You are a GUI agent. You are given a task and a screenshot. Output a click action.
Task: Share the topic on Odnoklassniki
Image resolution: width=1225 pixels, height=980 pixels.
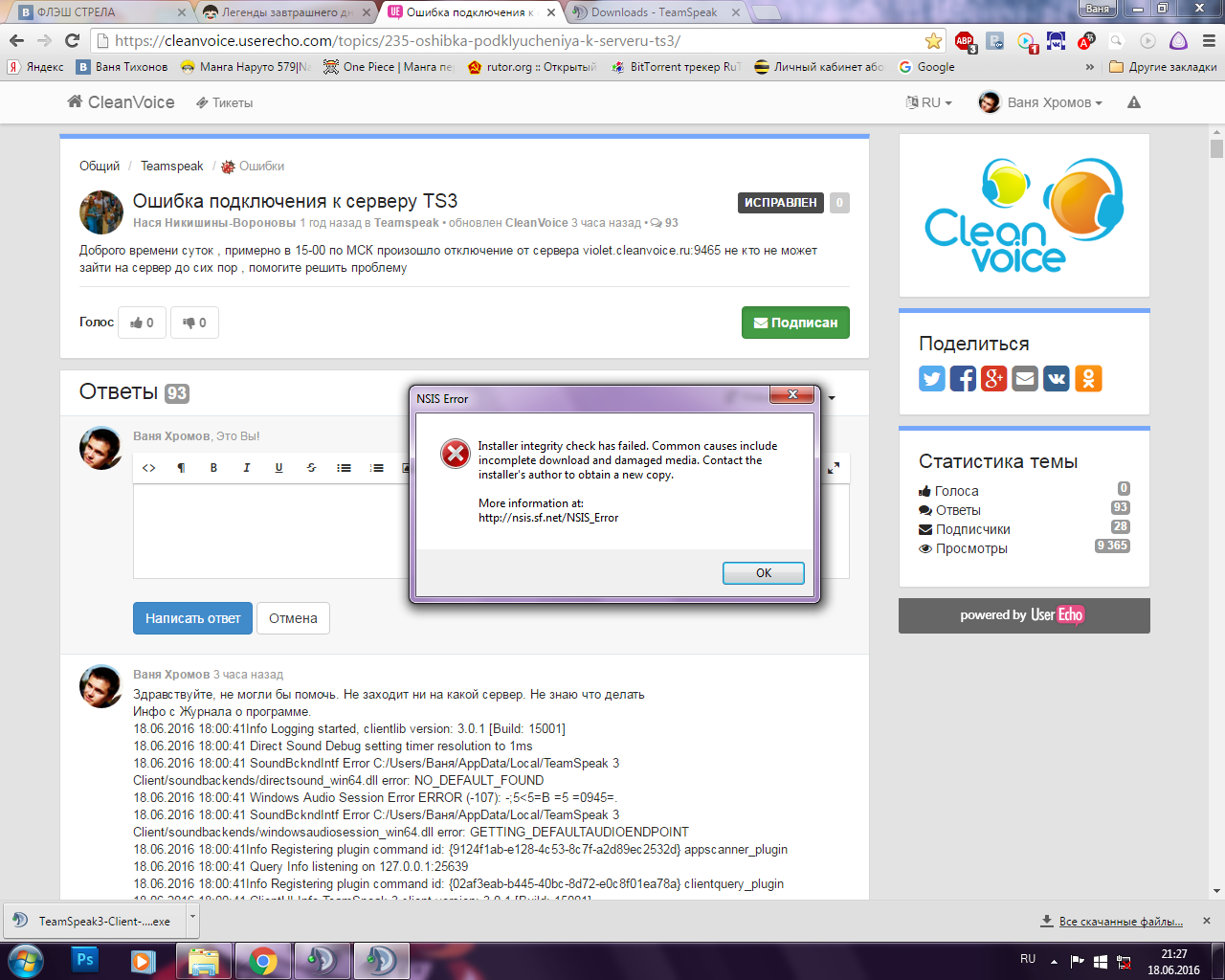coord(1088,378)
